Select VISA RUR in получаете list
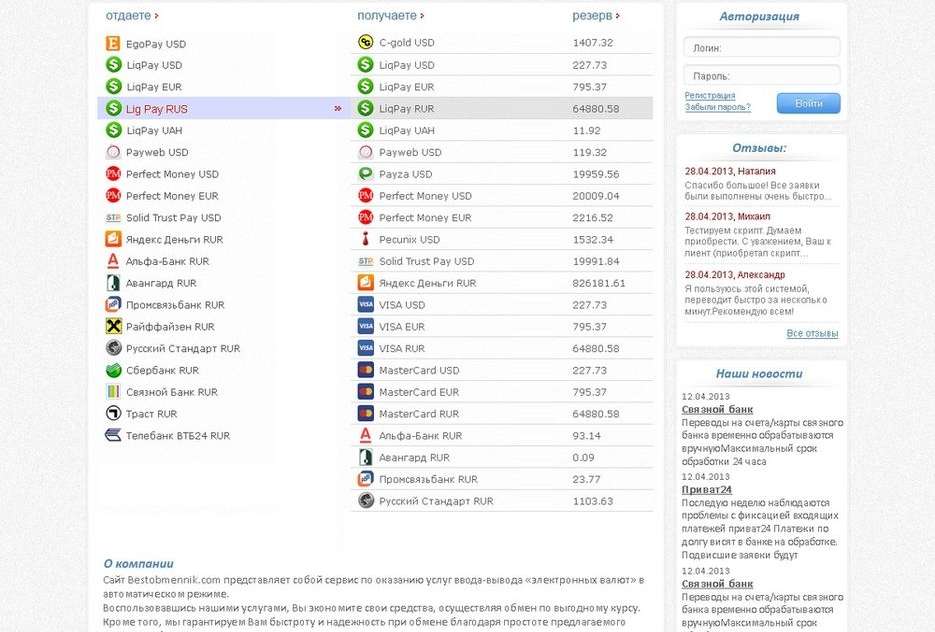The width and height of the screenshot is (935, 632). tap(502, 348)
